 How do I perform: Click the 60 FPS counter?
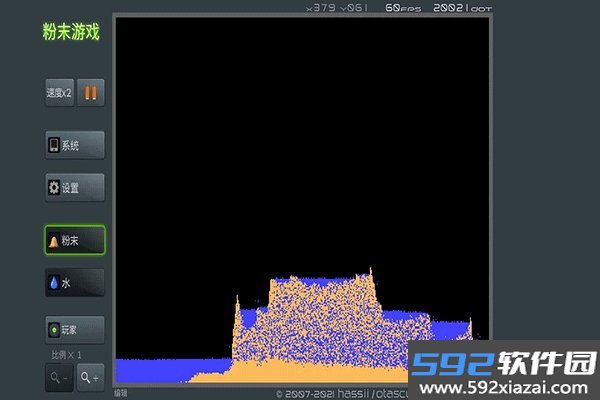(x=403, y=8)
